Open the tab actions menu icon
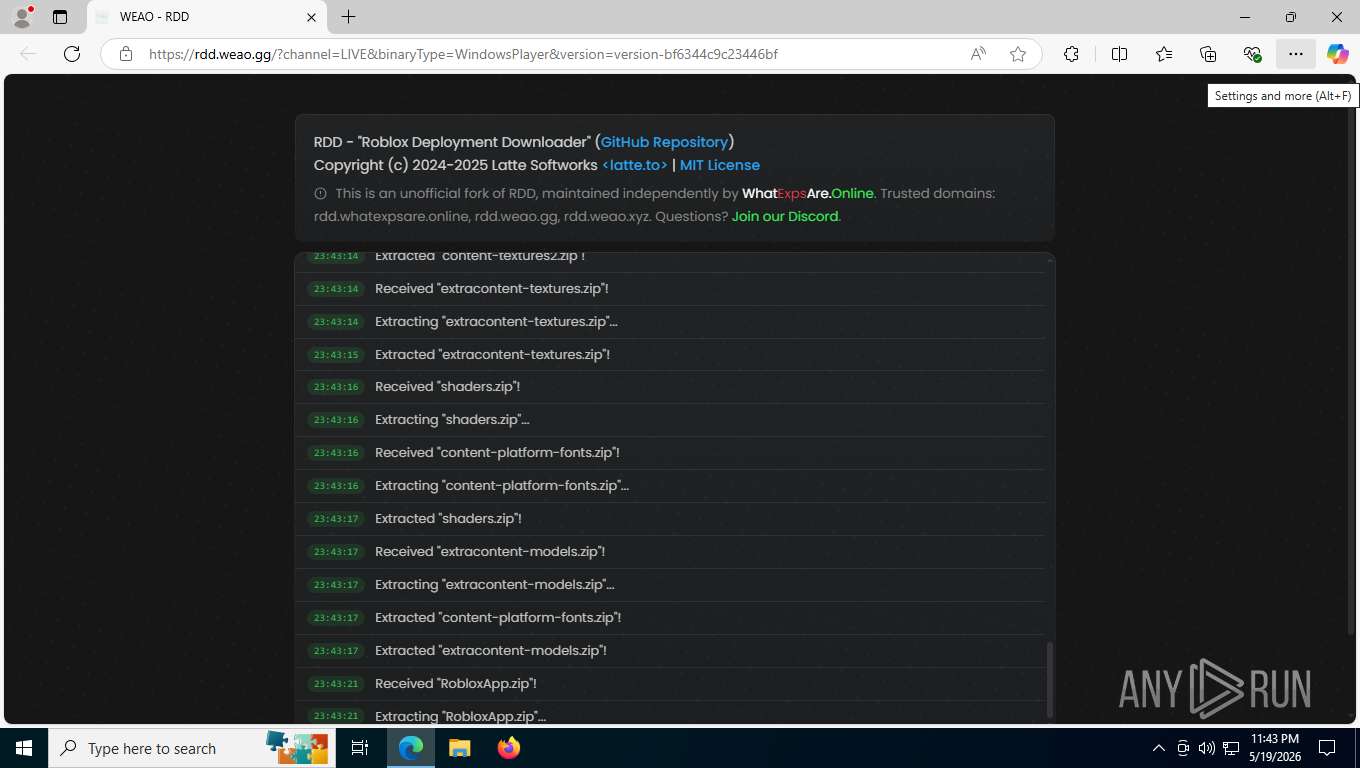 (60, 17)
